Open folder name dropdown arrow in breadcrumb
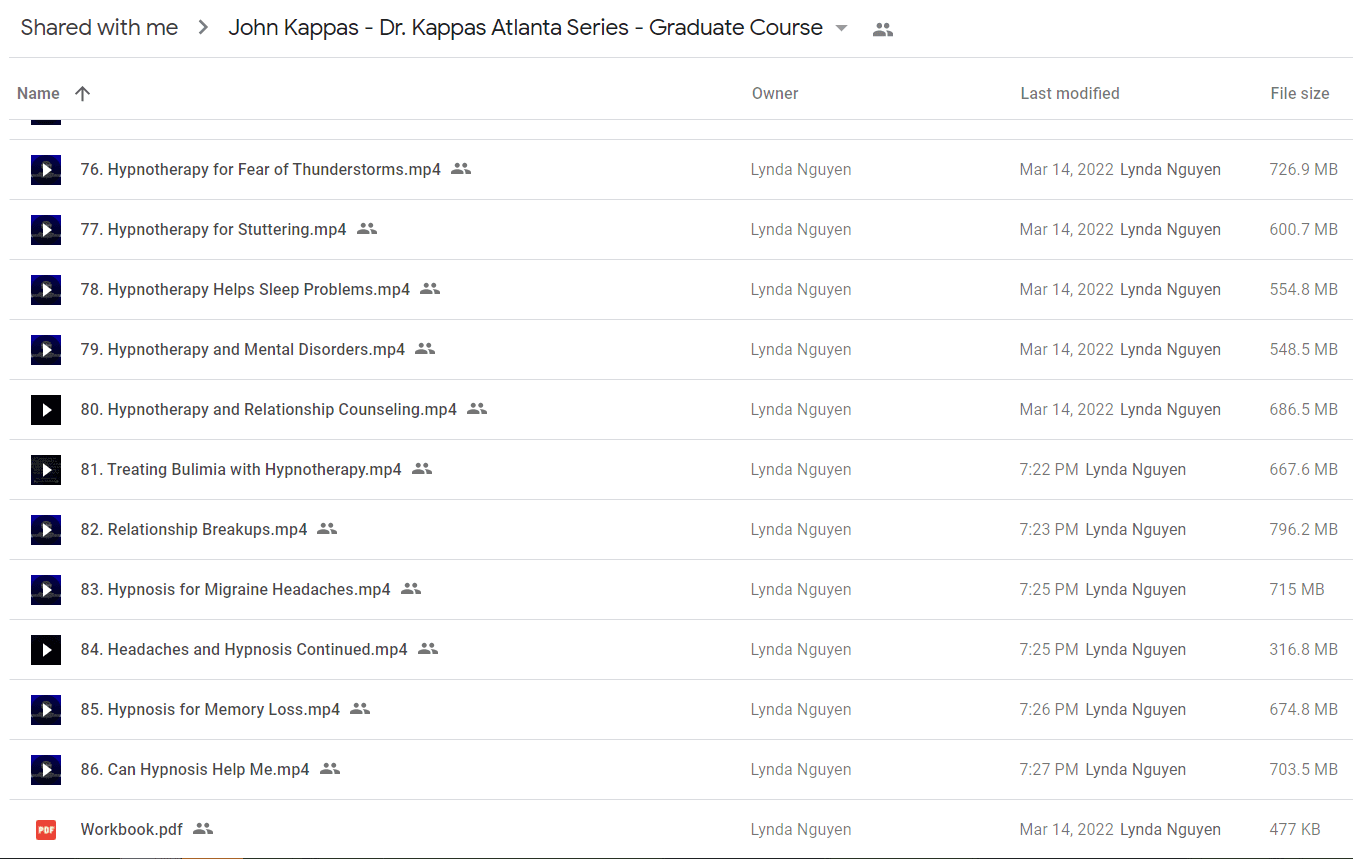This screenshot has width=1353, height=859. 841,28
